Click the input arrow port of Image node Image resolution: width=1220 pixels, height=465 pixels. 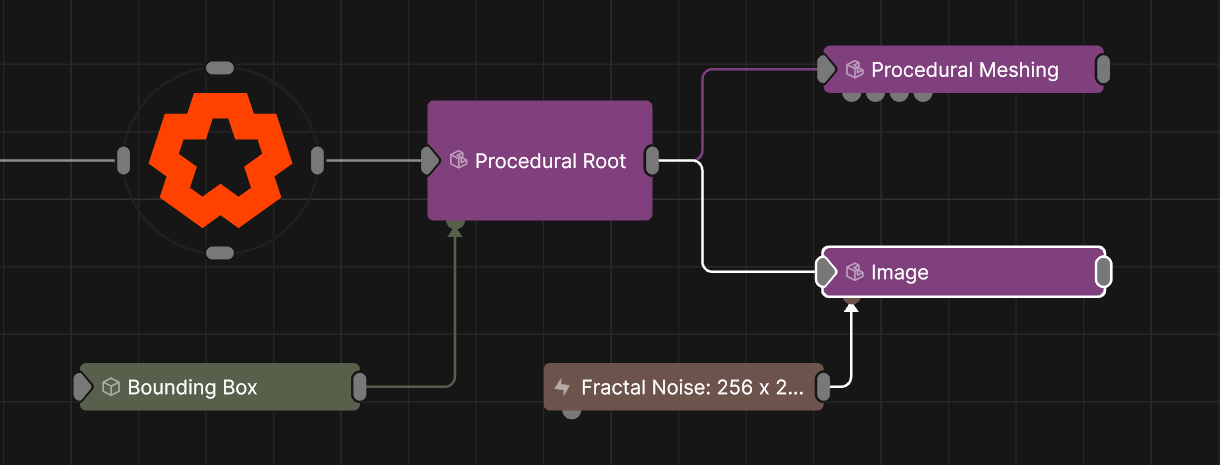coord(825,272)
